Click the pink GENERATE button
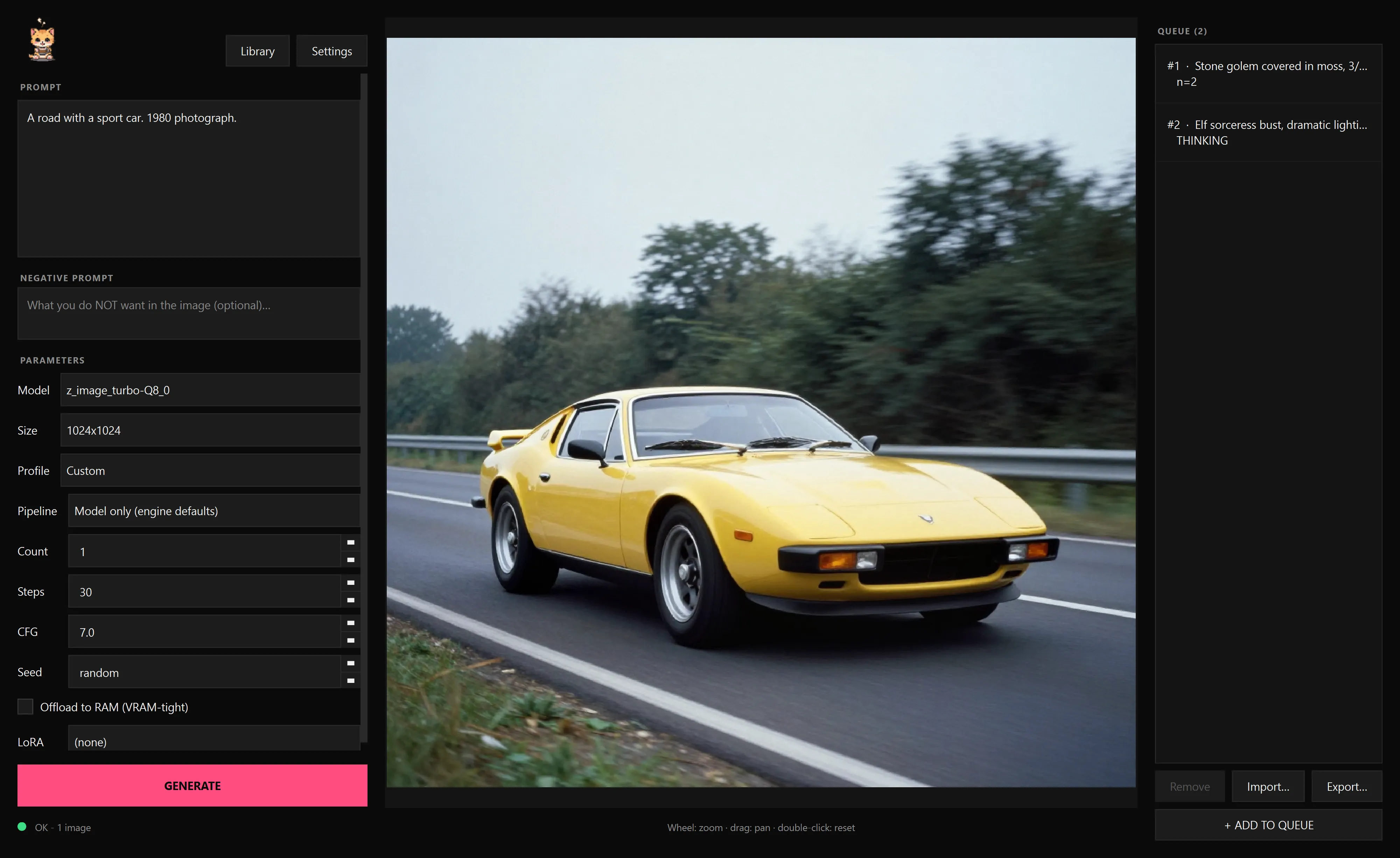 [192, 786]
